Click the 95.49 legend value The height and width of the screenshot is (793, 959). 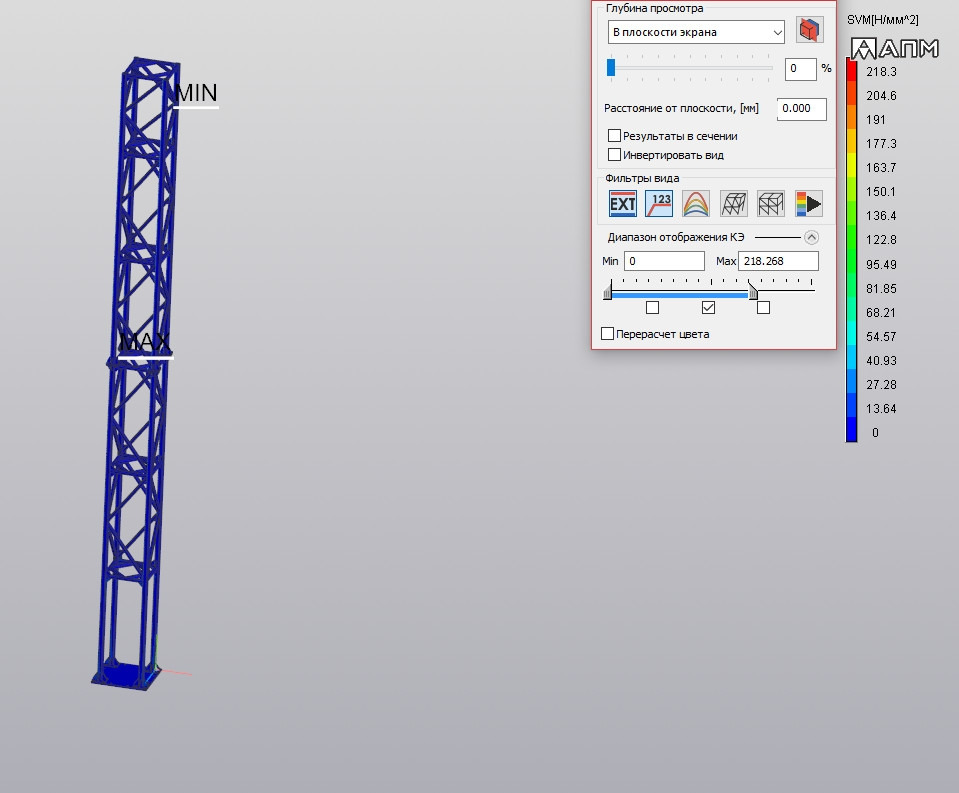881,265
